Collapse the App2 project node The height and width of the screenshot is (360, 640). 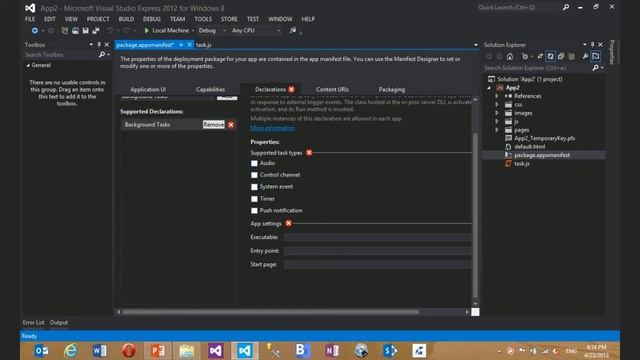pyautogui.click(x=489, y=88)
